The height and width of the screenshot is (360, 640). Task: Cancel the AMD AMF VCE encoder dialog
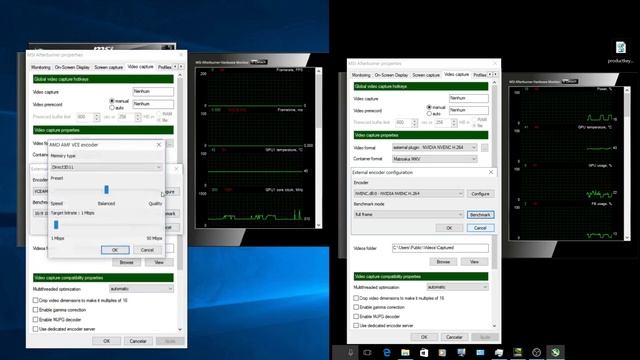(x=147, y=250)
